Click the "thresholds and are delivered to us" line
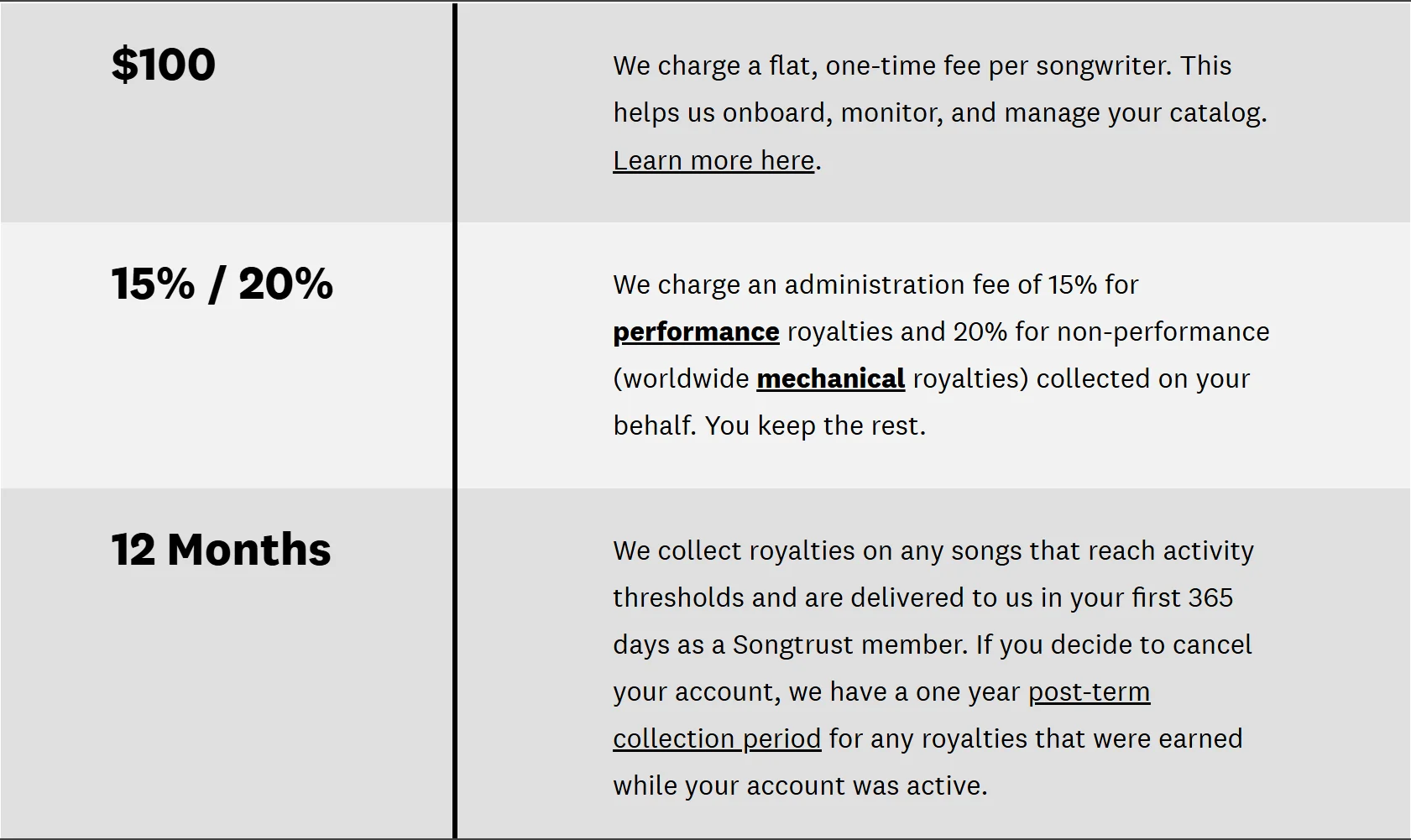 click(922, 597)
